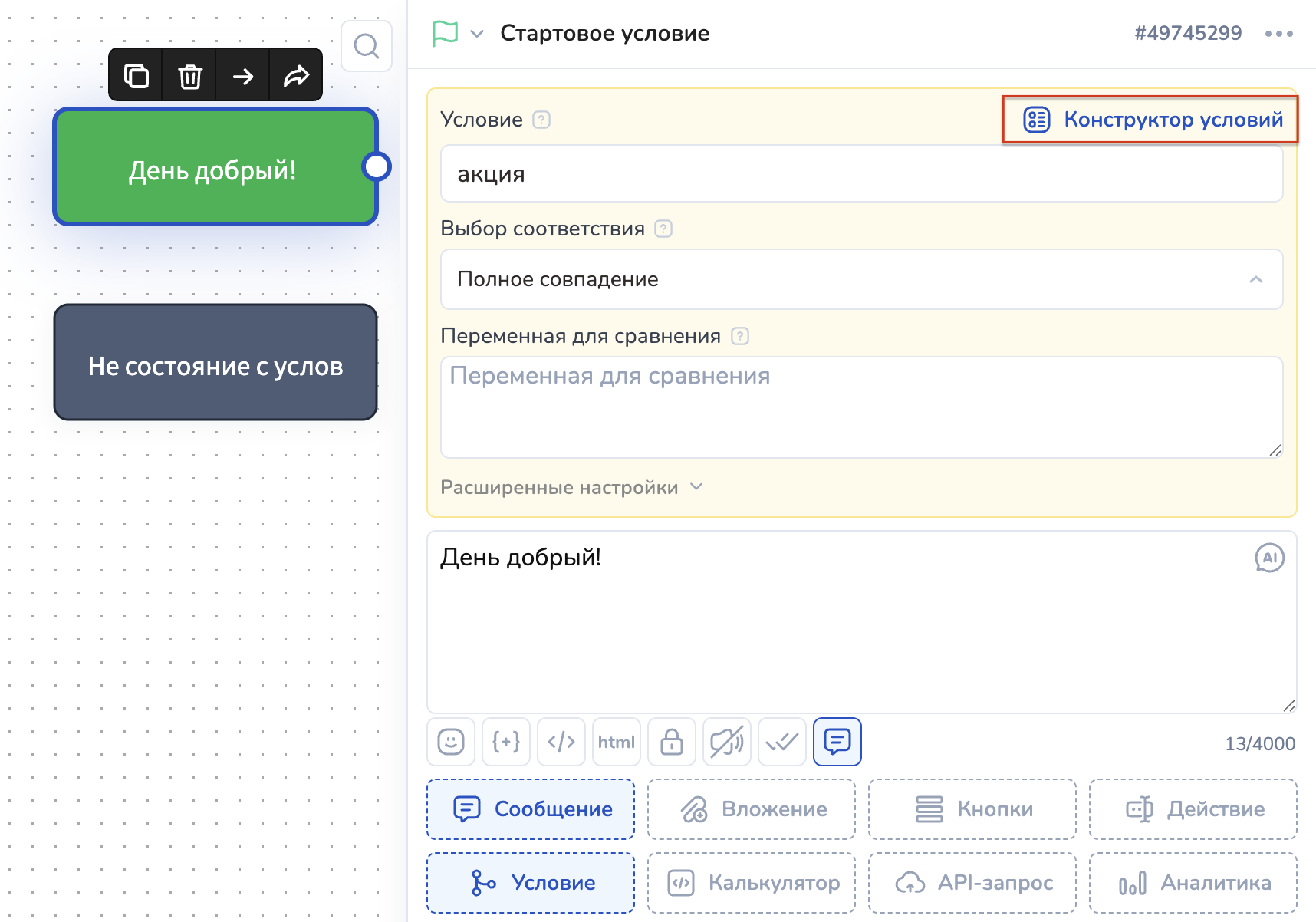Toggle html mode for the message
The height and width of the screenshot is (922, 1316).
[617, 742]
